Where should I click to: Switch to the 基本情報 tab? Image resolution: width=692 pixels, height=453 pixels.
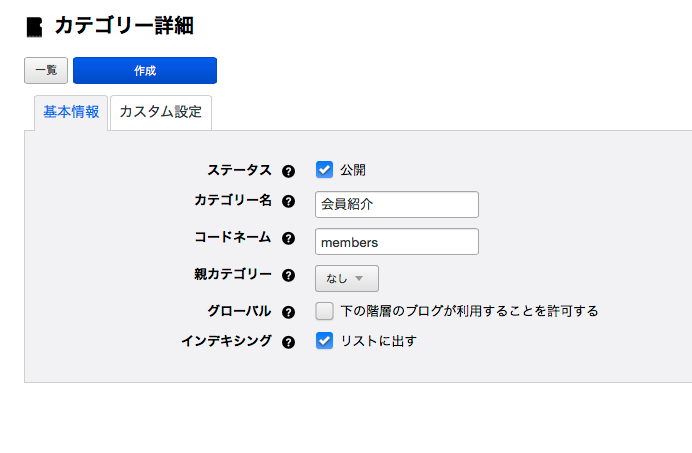pyautogui.click(x=71, y=112)
